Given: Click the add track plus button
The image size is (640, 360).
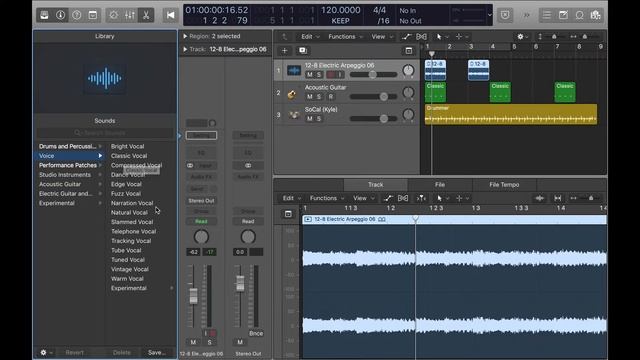Looking at the screenshot, I should [284, 51].
